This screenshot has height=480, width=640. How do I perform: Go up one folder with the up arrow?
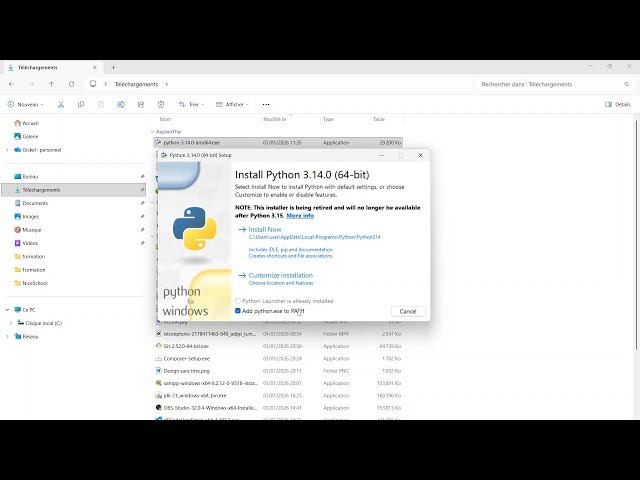tap(51, 84)
